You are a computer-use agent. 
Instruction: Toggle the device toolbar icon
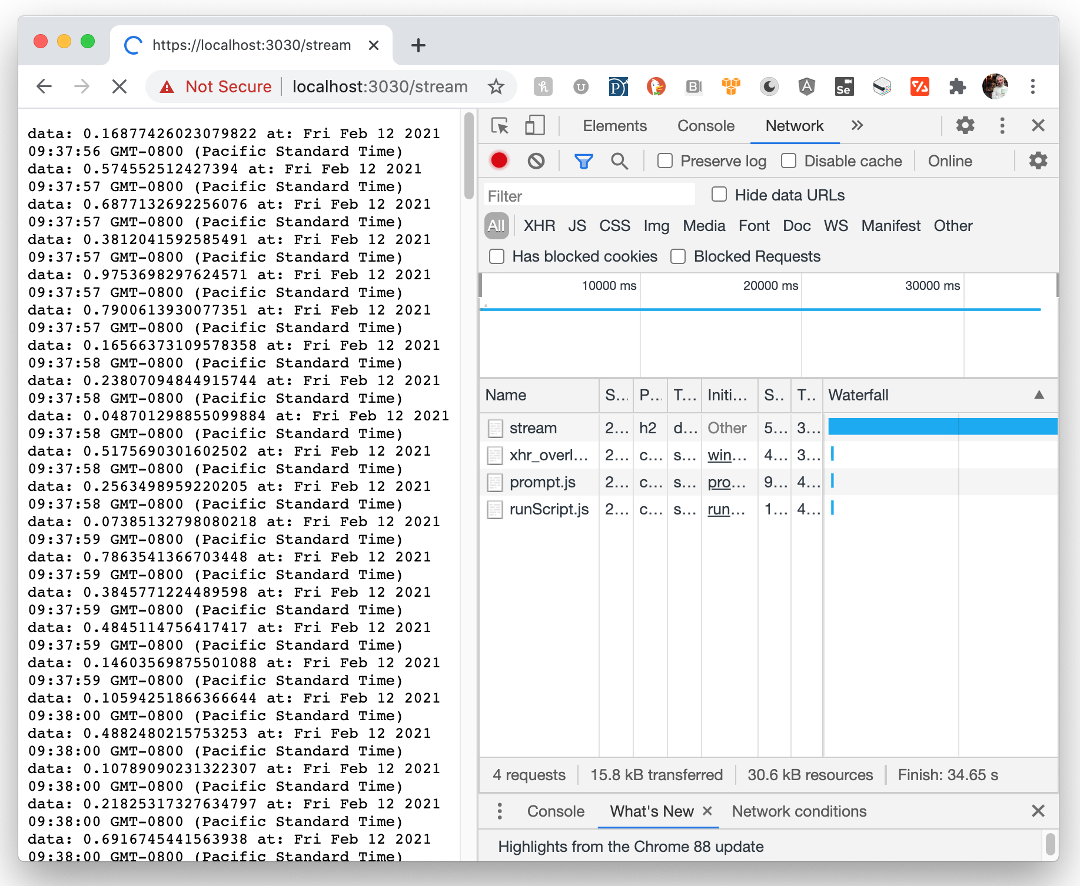535,126
